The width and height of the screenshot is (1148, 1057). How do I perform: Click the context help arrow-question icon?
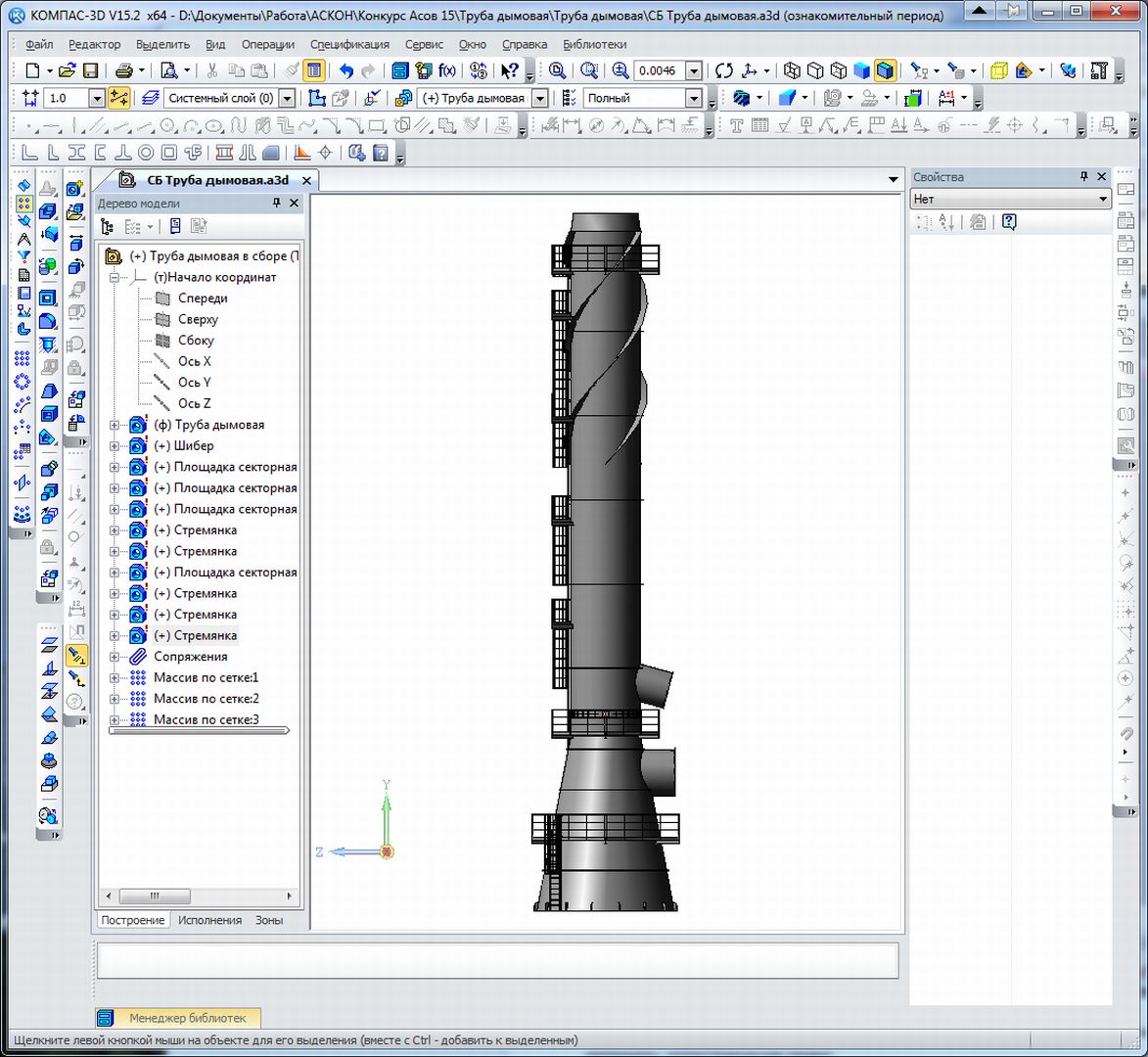coord(509,70)
